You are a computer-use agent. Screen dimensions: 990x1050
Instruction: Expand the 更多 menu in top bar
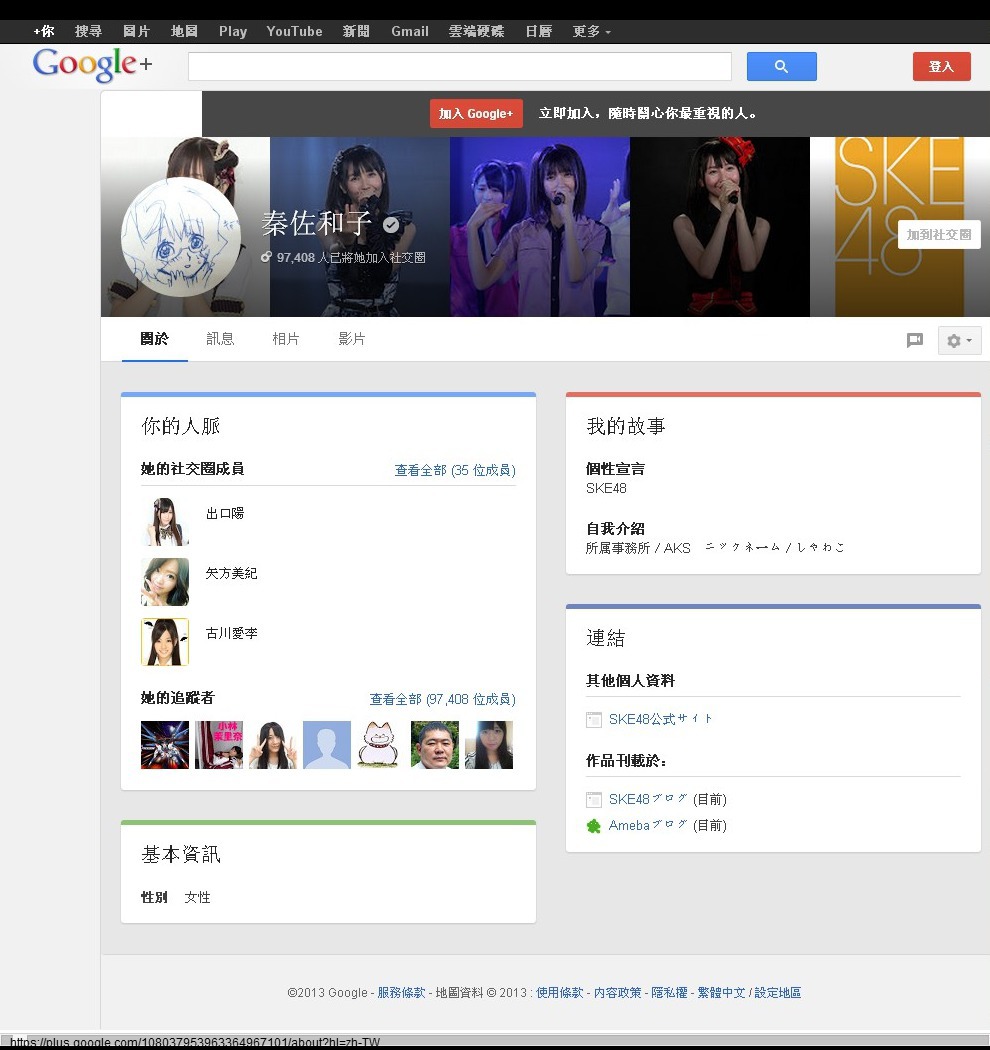coord(591,31)
